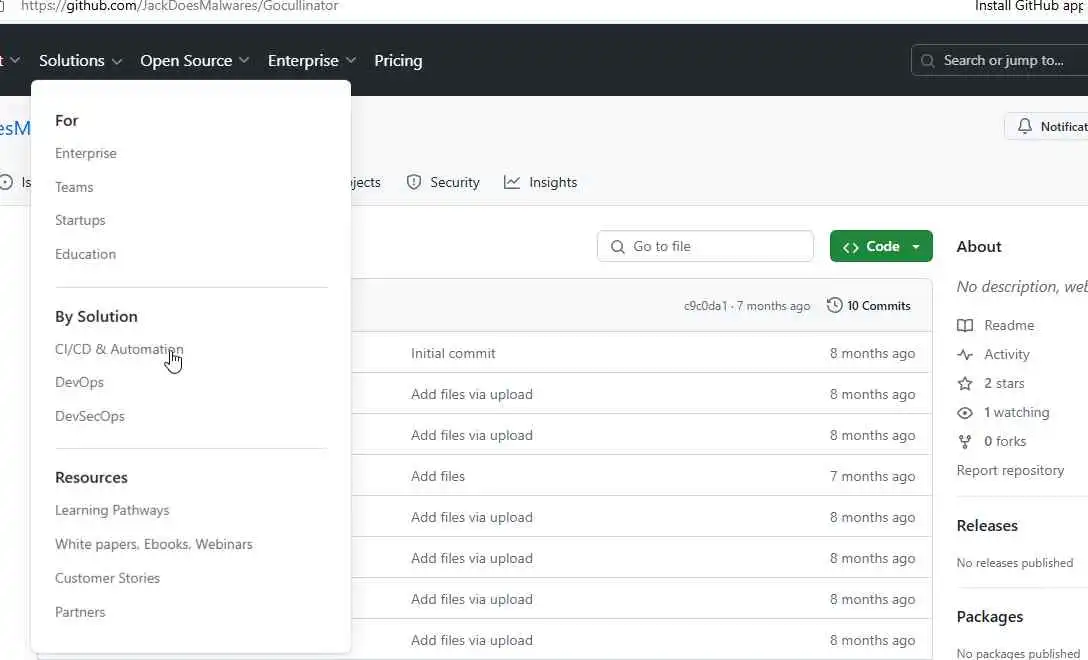
Task: Click 7 months ago on Add files row
Action: coord(873,476)
